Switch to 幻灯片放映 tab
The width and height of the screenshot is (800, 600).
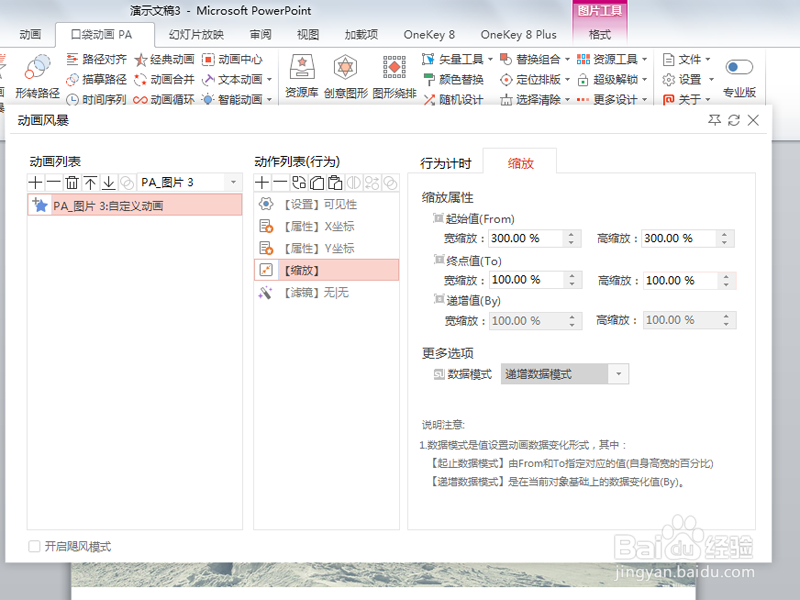(x=196, y=35)
